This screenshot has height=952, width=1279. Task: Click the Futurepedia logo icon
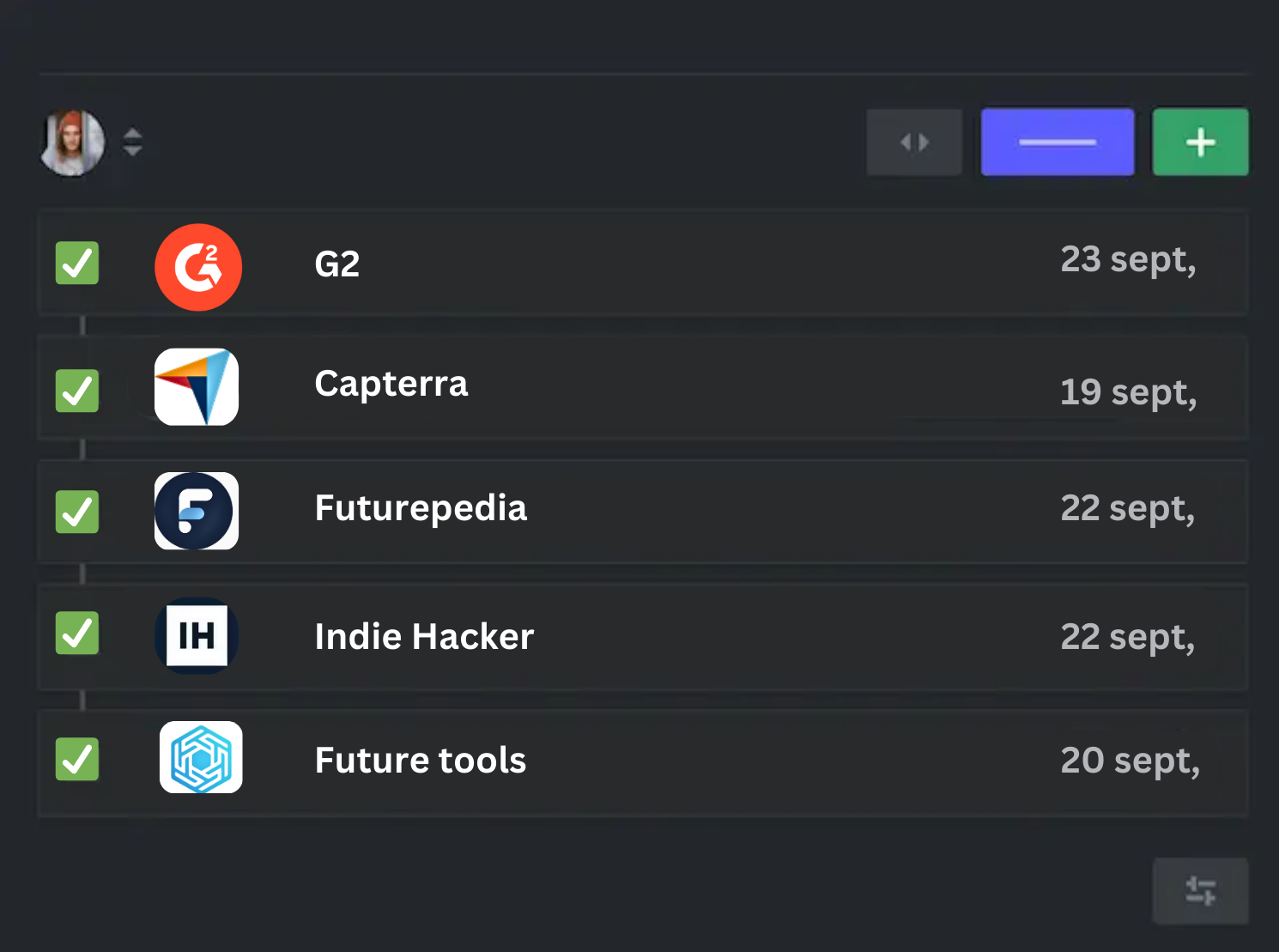[x=197, y=511]
